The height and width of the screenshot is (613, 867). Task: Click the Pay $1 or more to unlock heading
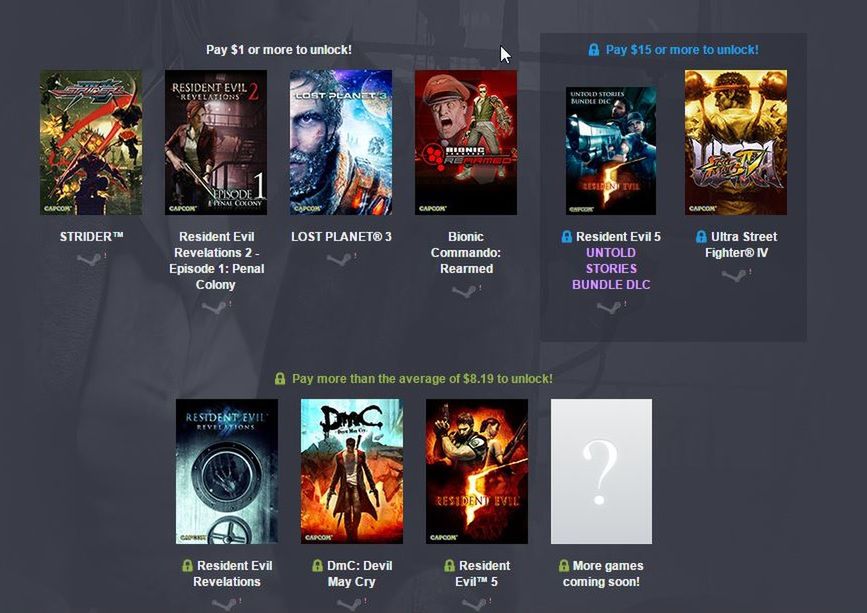pos(279,50)
